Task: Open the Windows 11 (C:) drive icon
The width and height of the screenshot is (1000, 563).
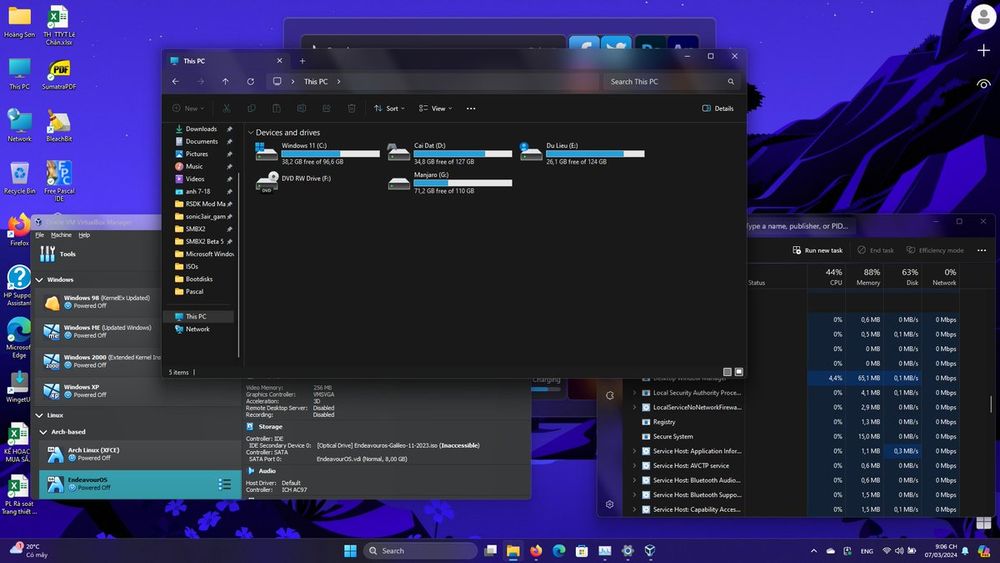Action: pos(266,152)
